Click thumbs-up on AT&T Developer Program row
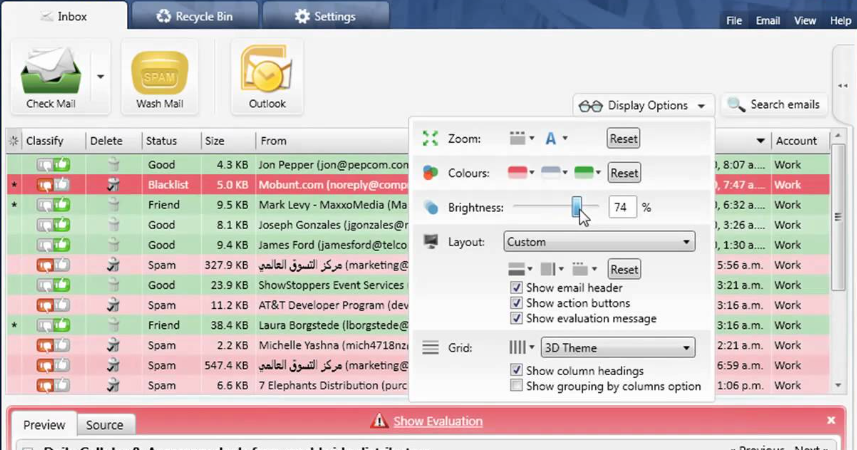The height and width of the screenshot is (450, 857). click(x=62, y=305)
